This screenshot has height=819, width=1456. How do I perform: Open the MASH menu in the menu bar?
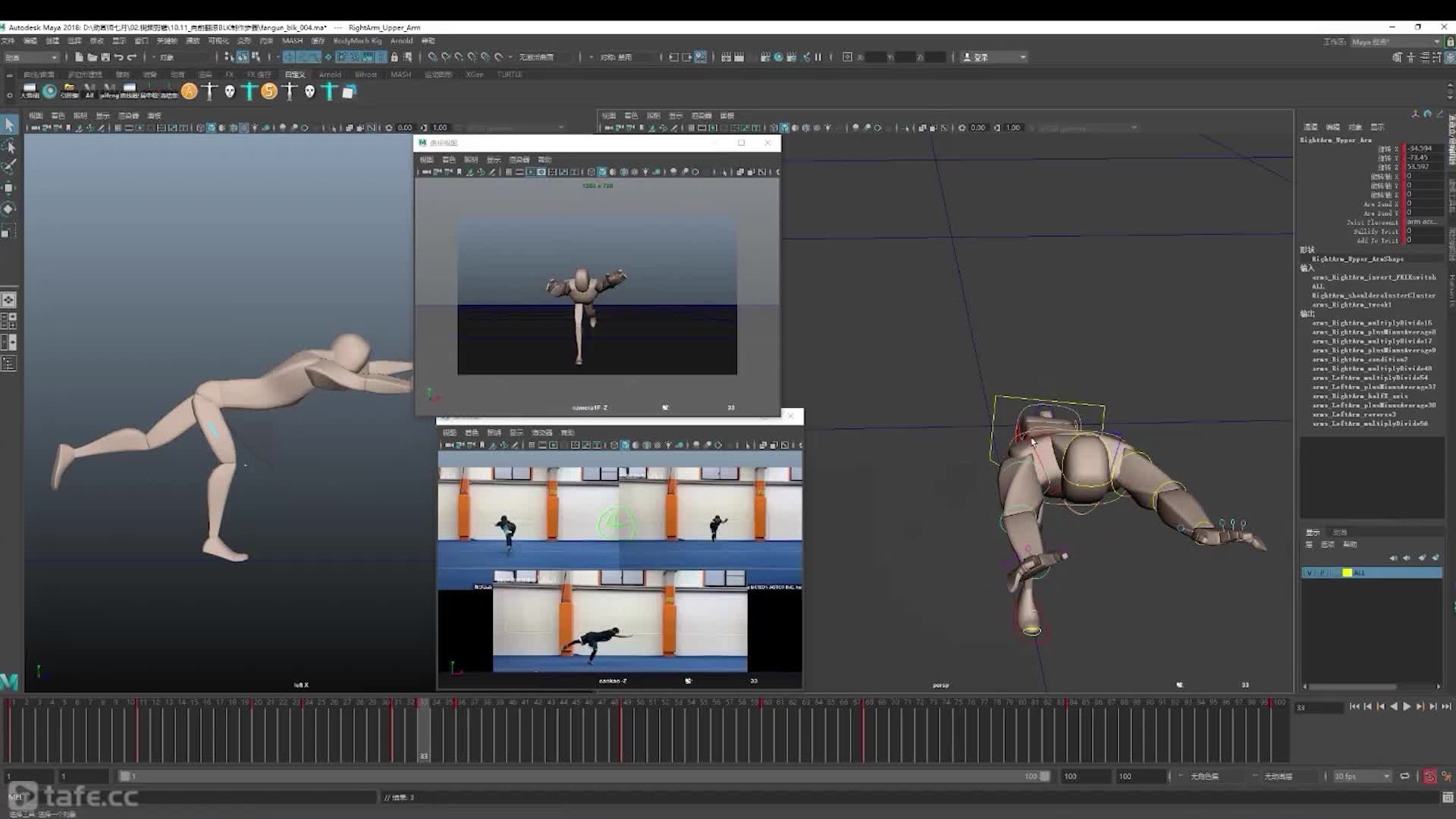click(292, 41)
